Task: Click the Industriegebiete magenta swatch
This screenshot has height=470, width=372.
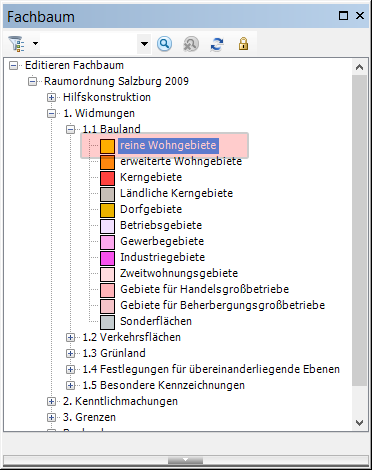Action: pos(107,258)
